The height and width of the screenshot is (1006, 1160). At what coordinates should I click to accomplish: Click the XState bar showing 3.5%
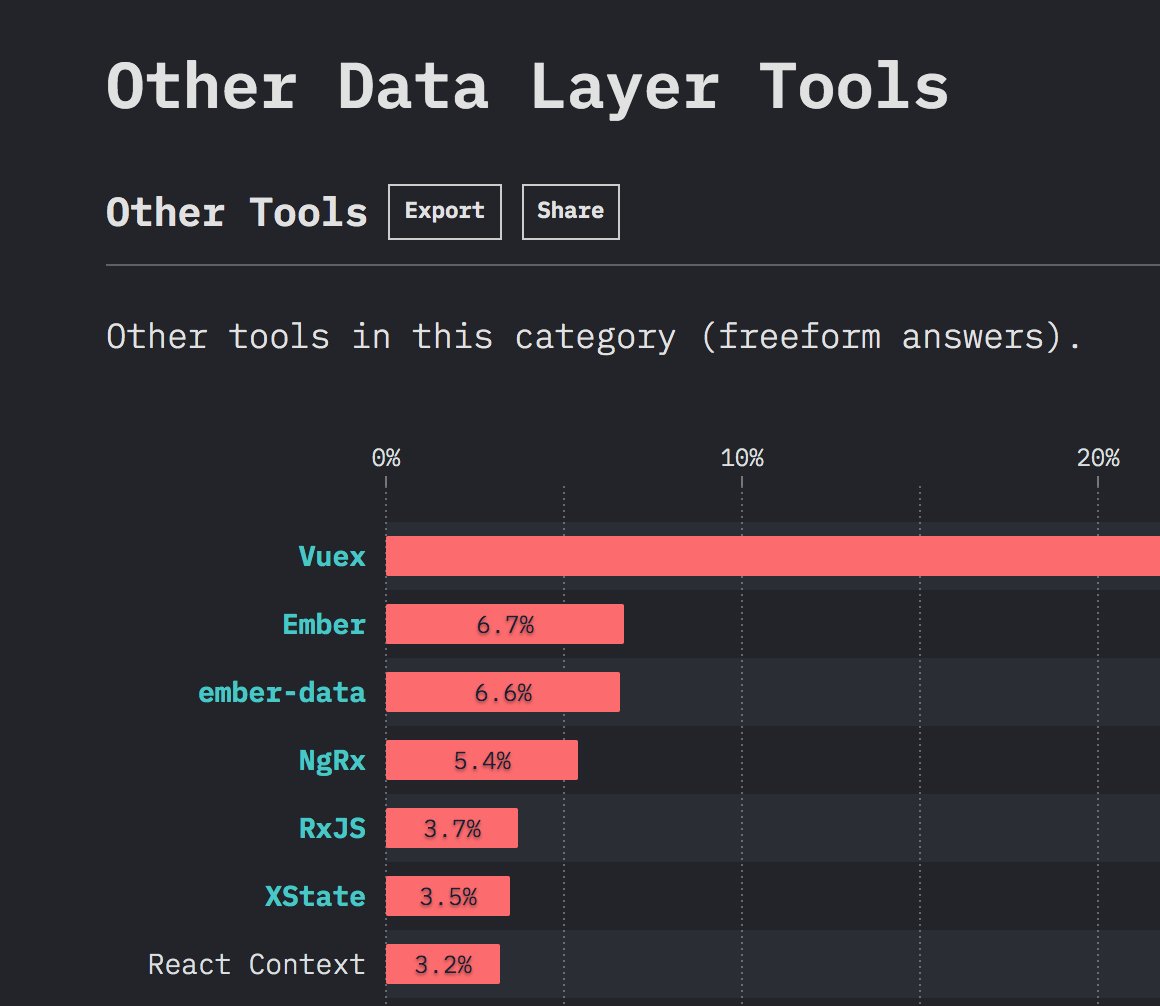coord(447,896)
